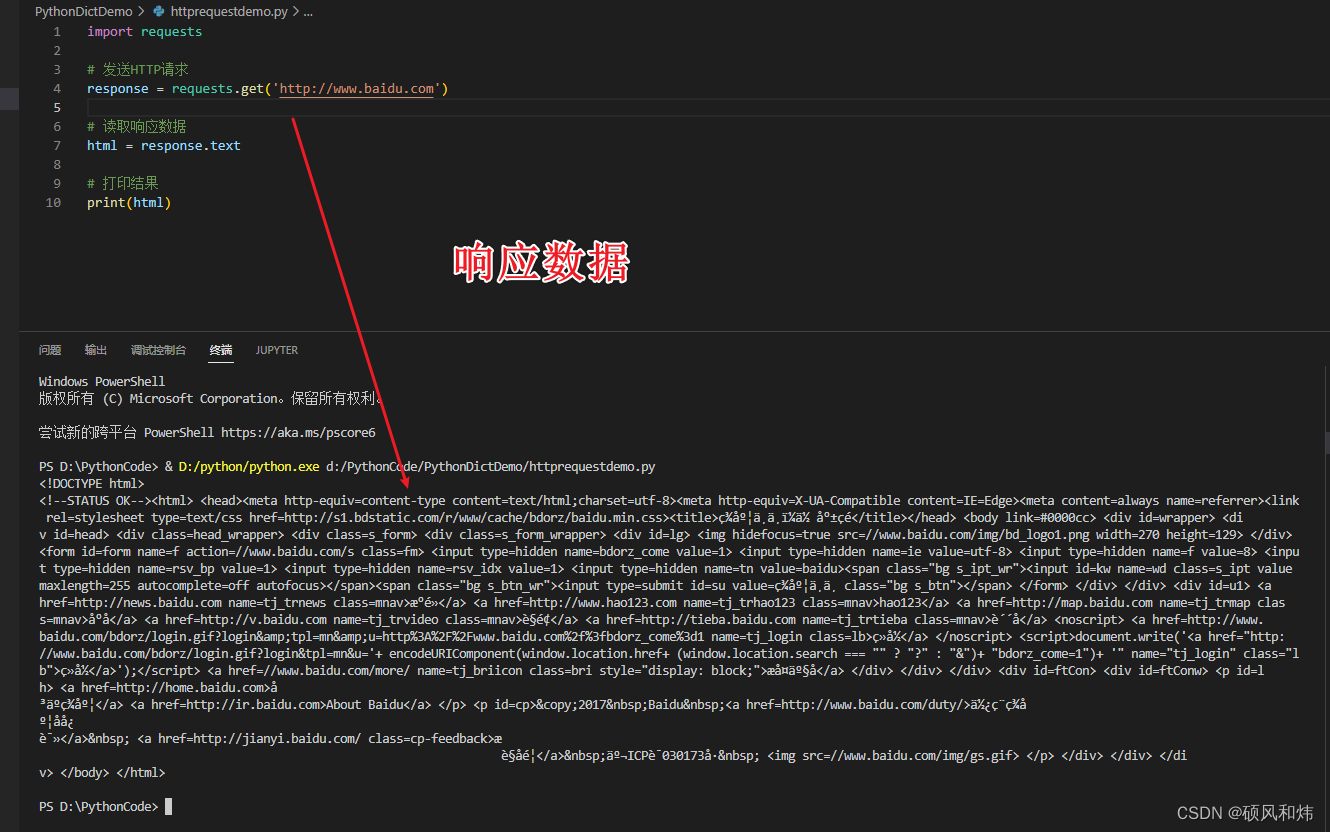Click 'Windows PowerShell' text in terminal
Image resolution: width=1330 pixels, height=832 pixels.
click(102, 382)
